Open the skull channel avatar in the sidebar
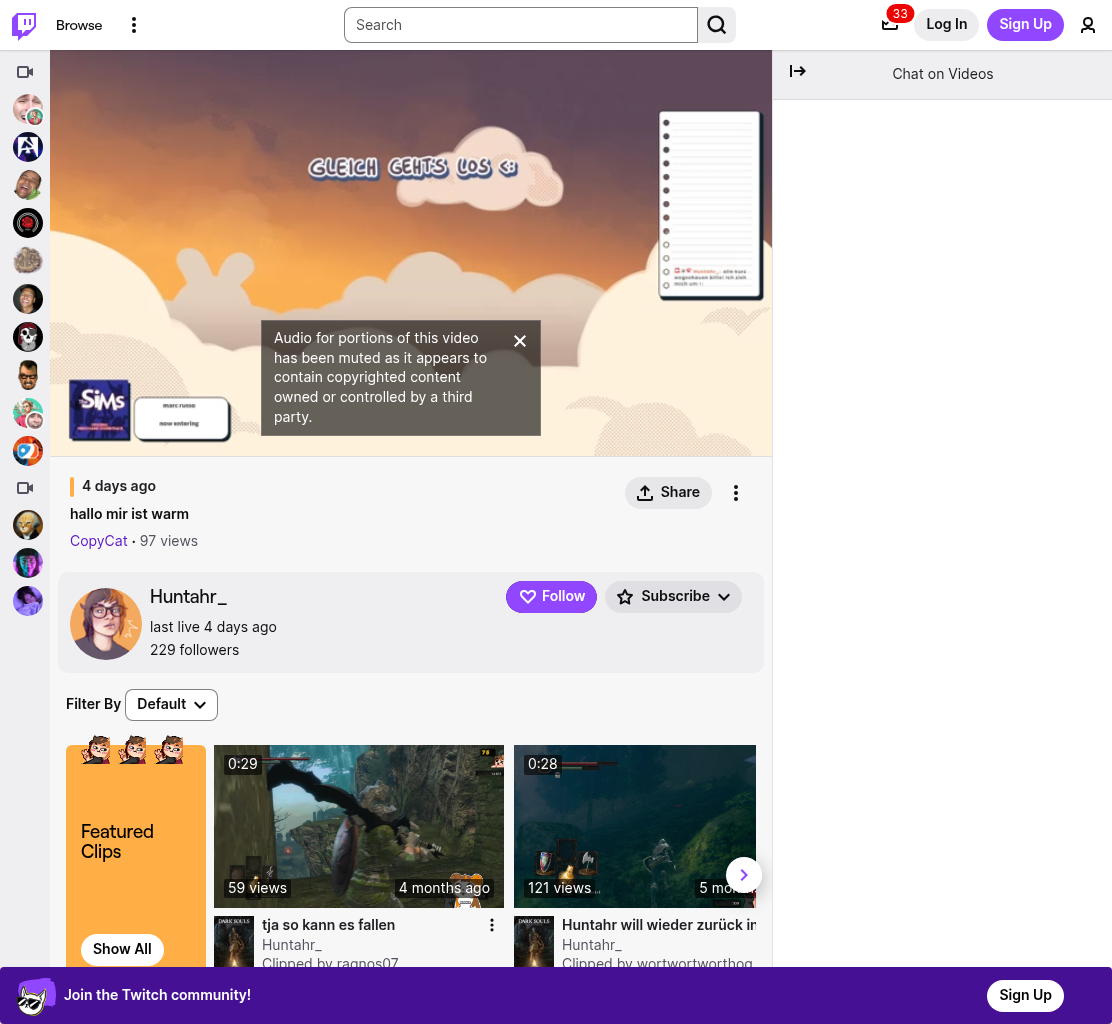 point(28,337)
